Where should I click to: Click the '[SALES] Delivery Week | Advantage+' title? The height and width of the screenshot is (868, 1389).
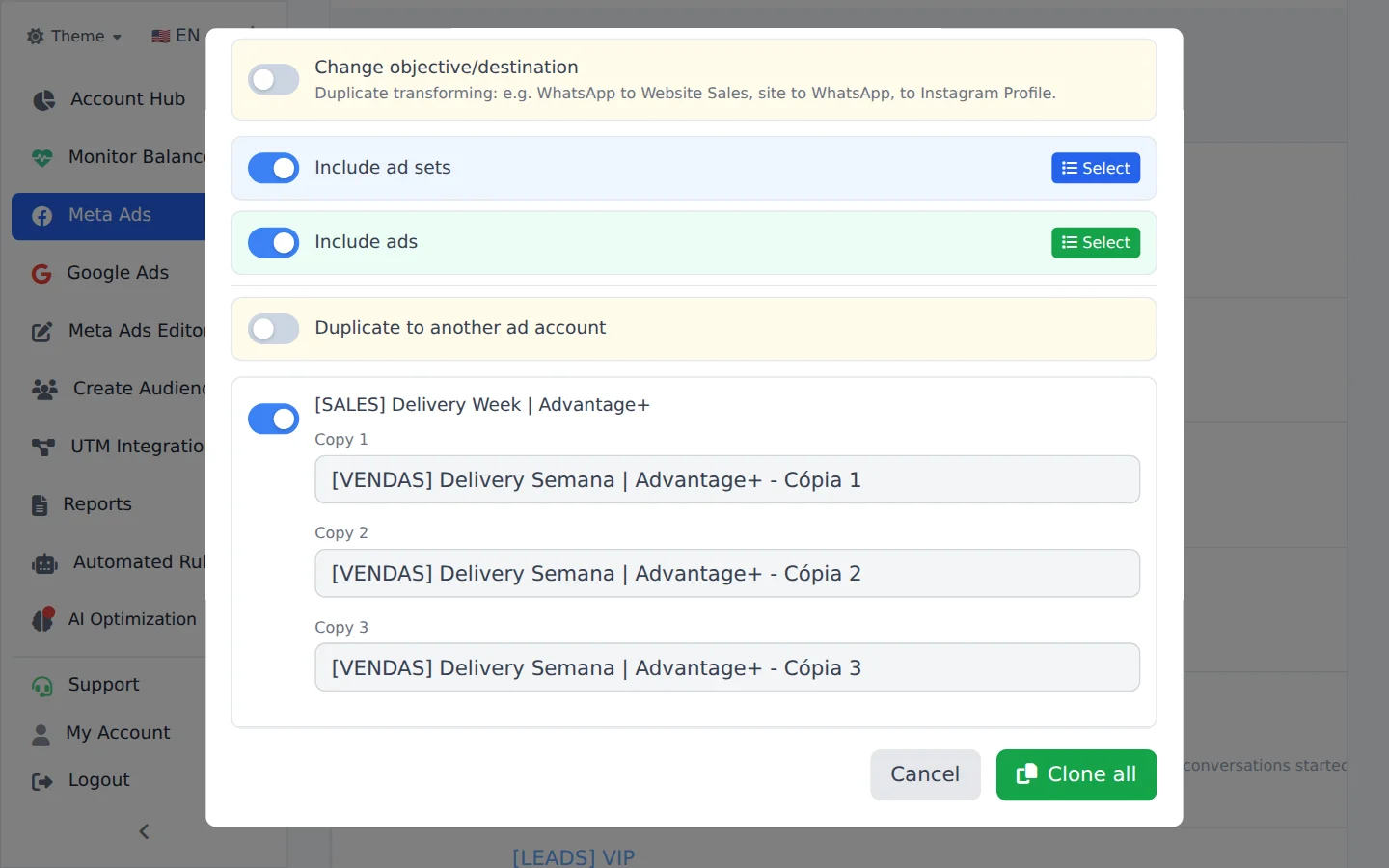click(x=482, y=405)
